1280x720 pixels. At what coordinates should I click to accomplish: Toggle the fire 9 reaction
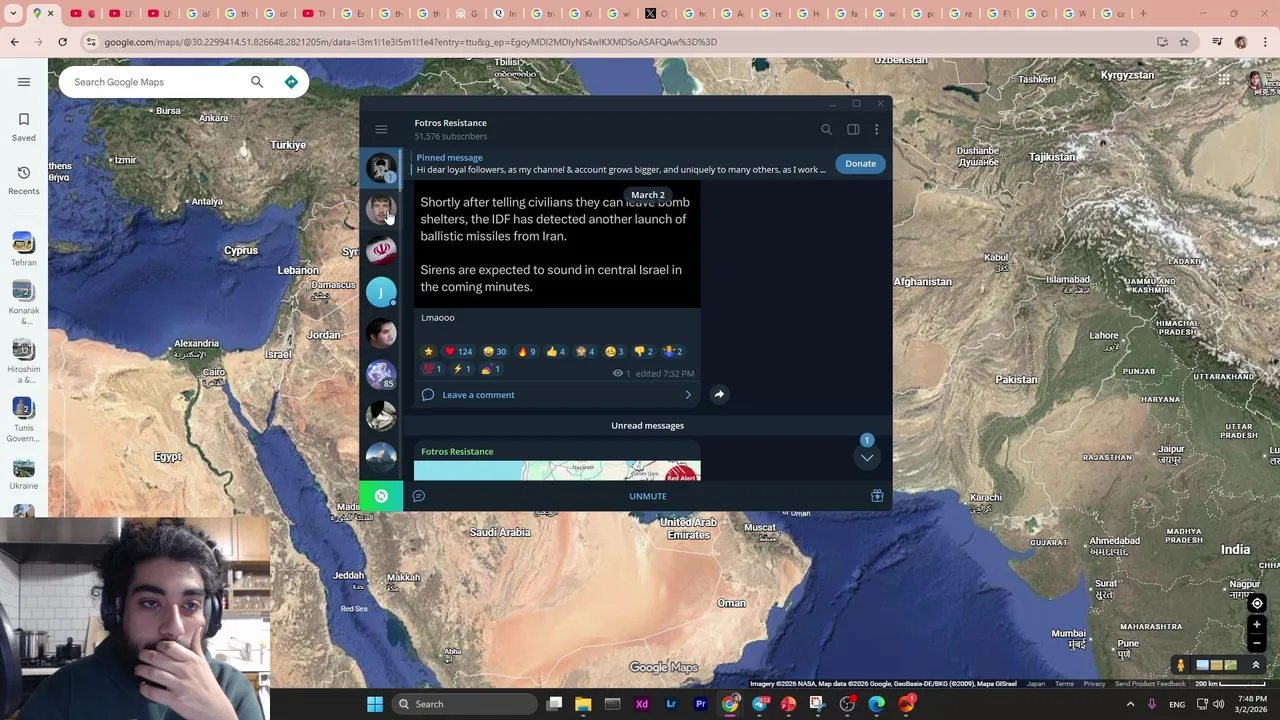[526, 352]
